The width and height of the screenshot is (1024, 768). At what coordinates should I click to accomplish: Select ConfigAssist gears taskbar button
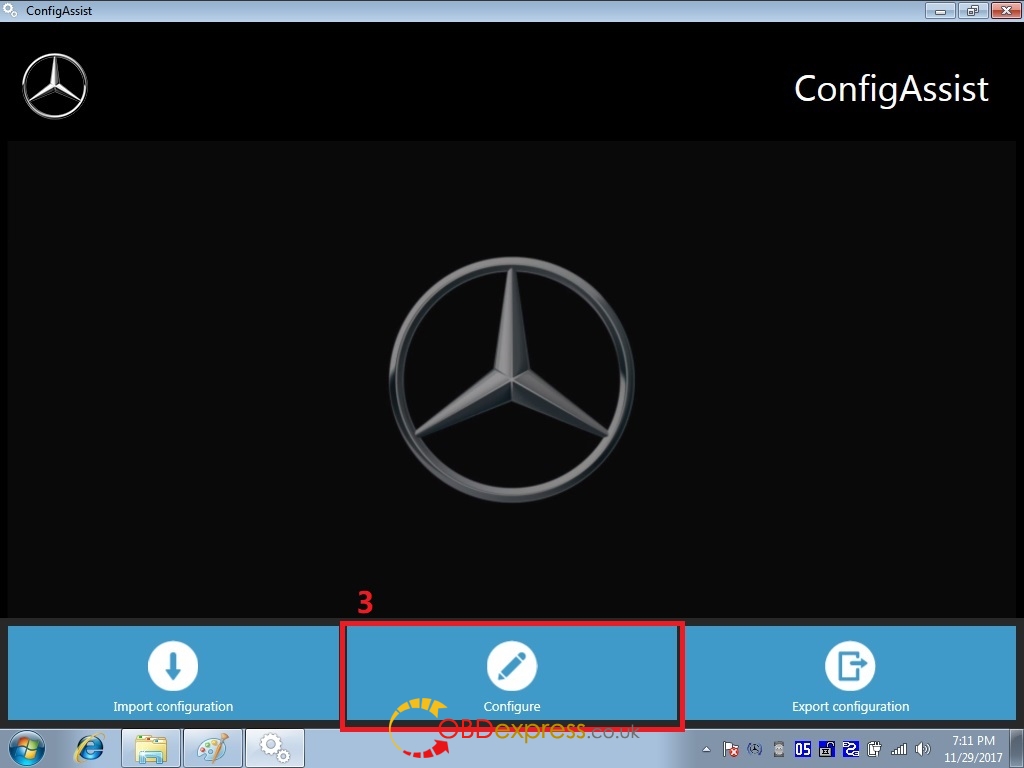click(x=274, y=748)
